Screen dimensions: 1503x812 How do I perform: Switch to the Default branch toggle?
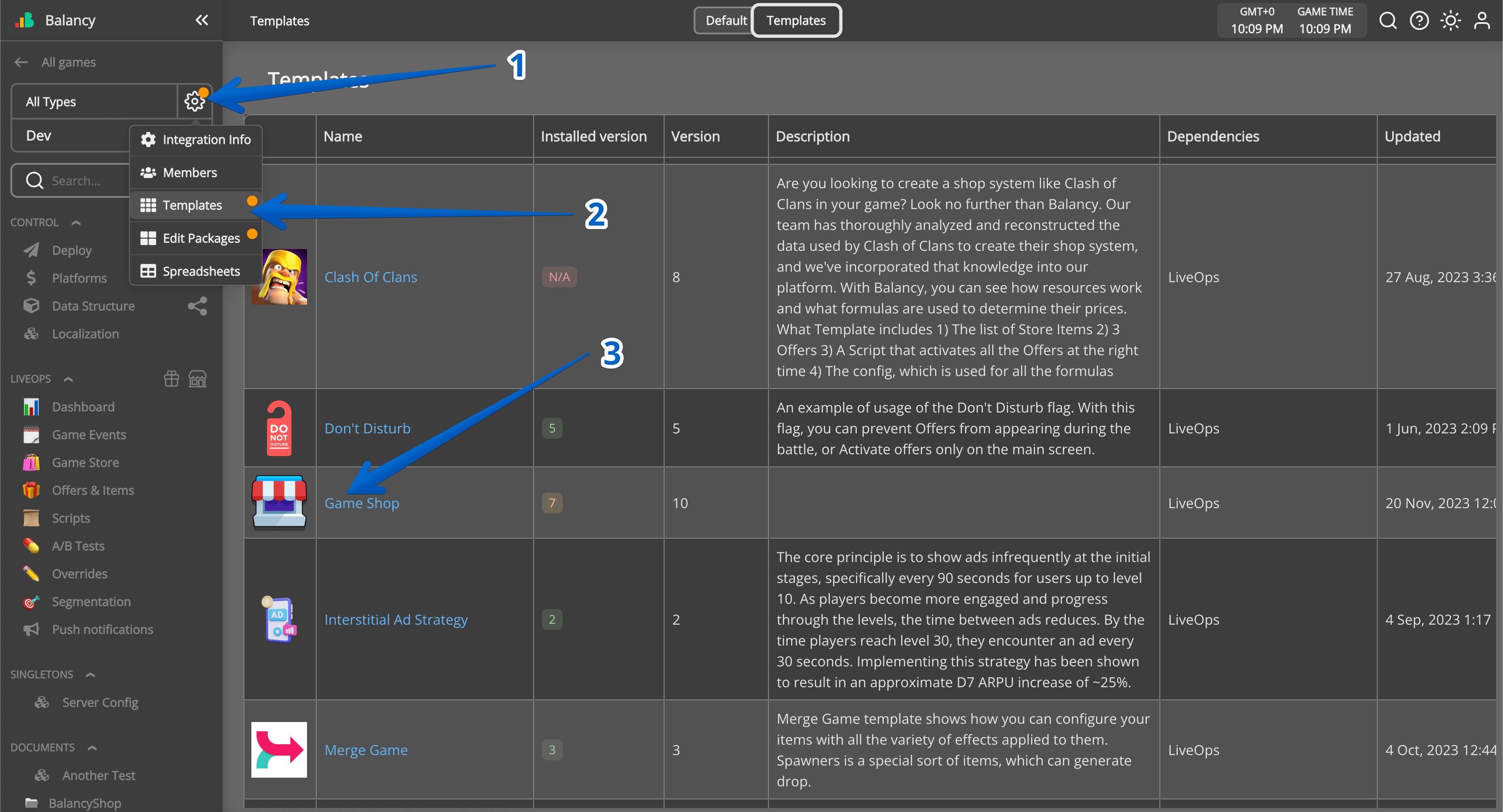click(725, 20)
